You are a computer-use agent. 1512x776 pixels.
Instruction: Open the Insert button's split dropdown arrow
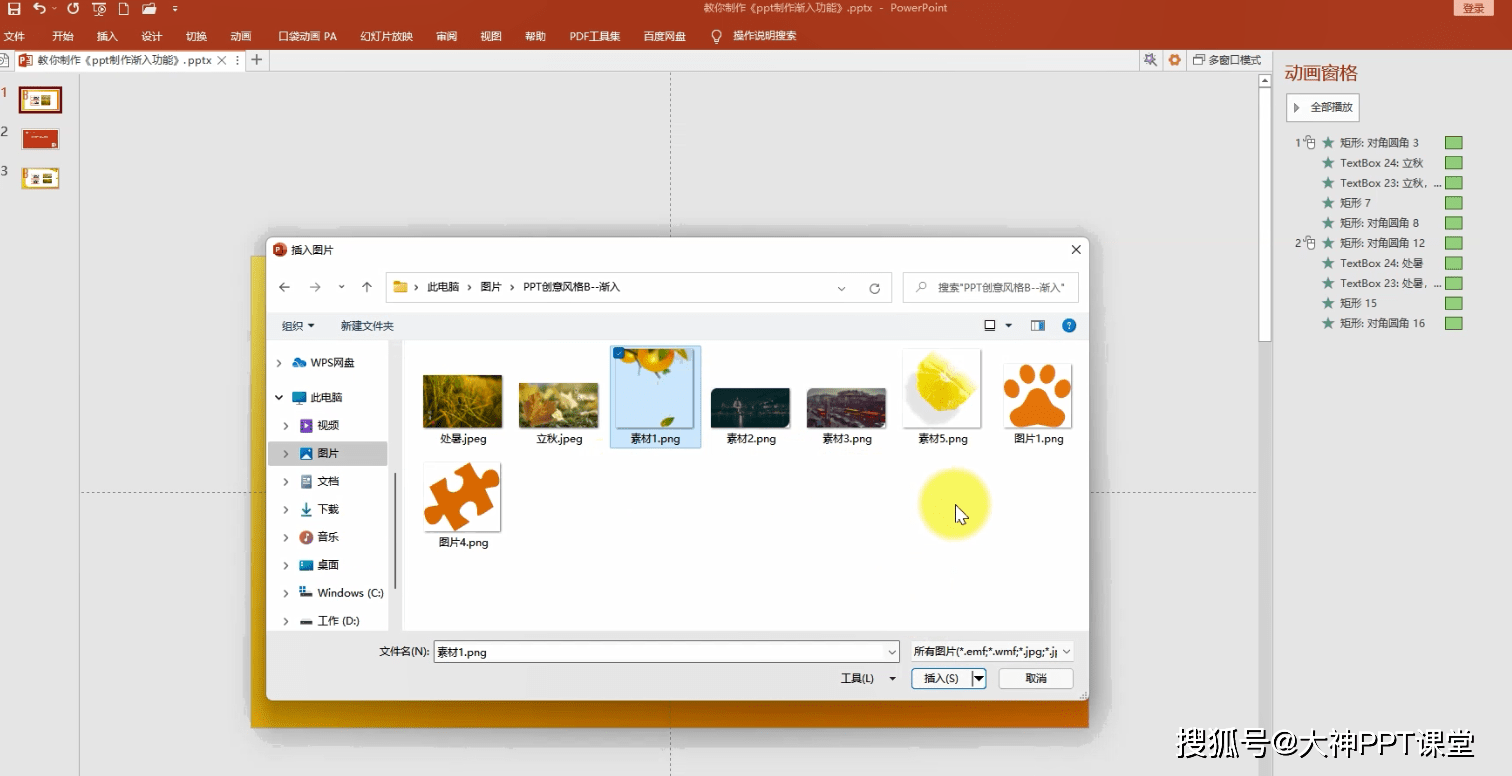point(979,678)
